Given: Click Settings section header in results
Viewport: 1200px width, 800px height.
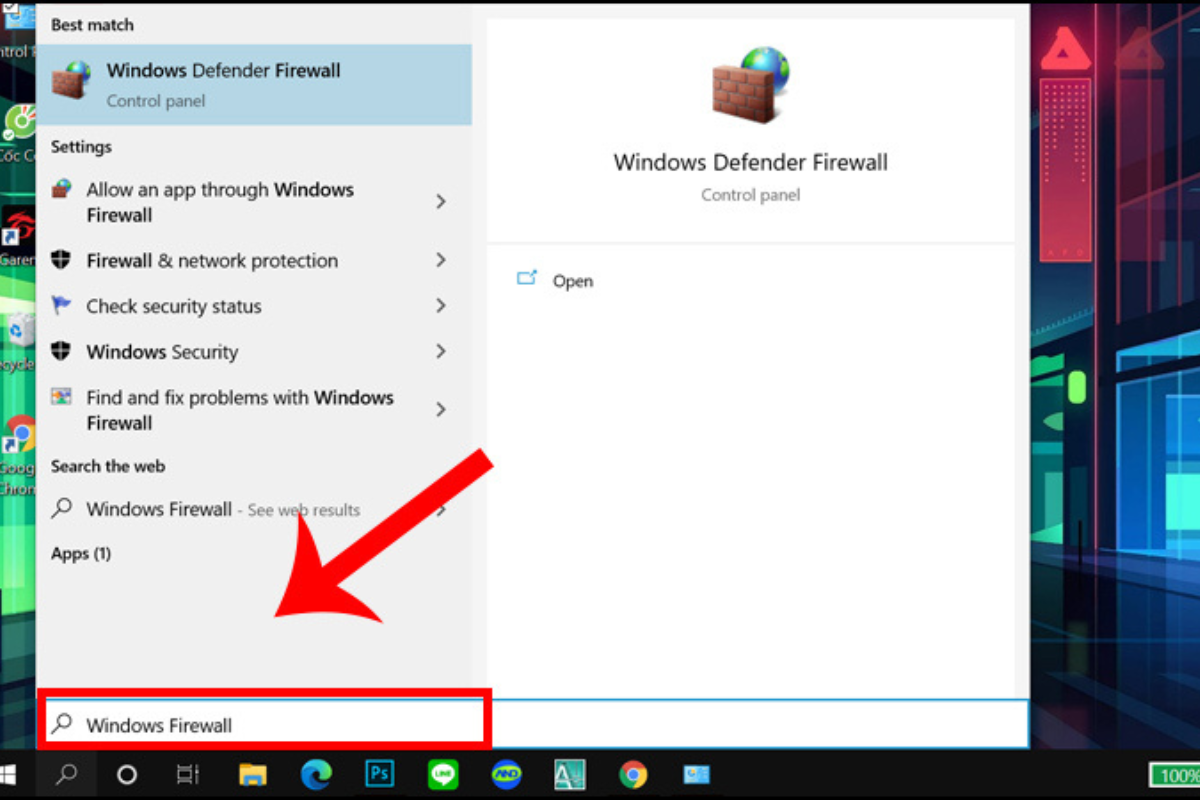Looking at the screenshot, I should pyautogui.click(x=81, y=147).
